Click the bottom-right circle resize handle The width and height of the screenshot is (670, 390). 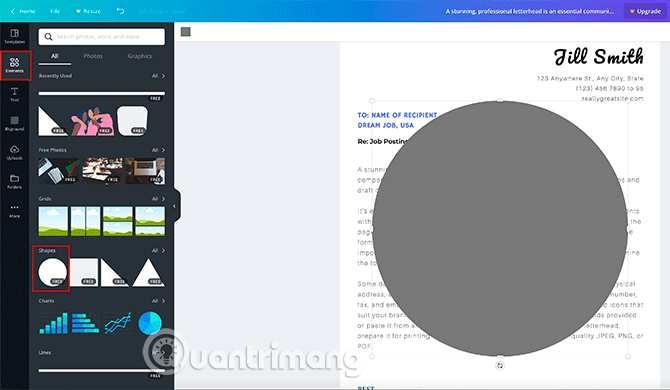(x=628, y=356)
